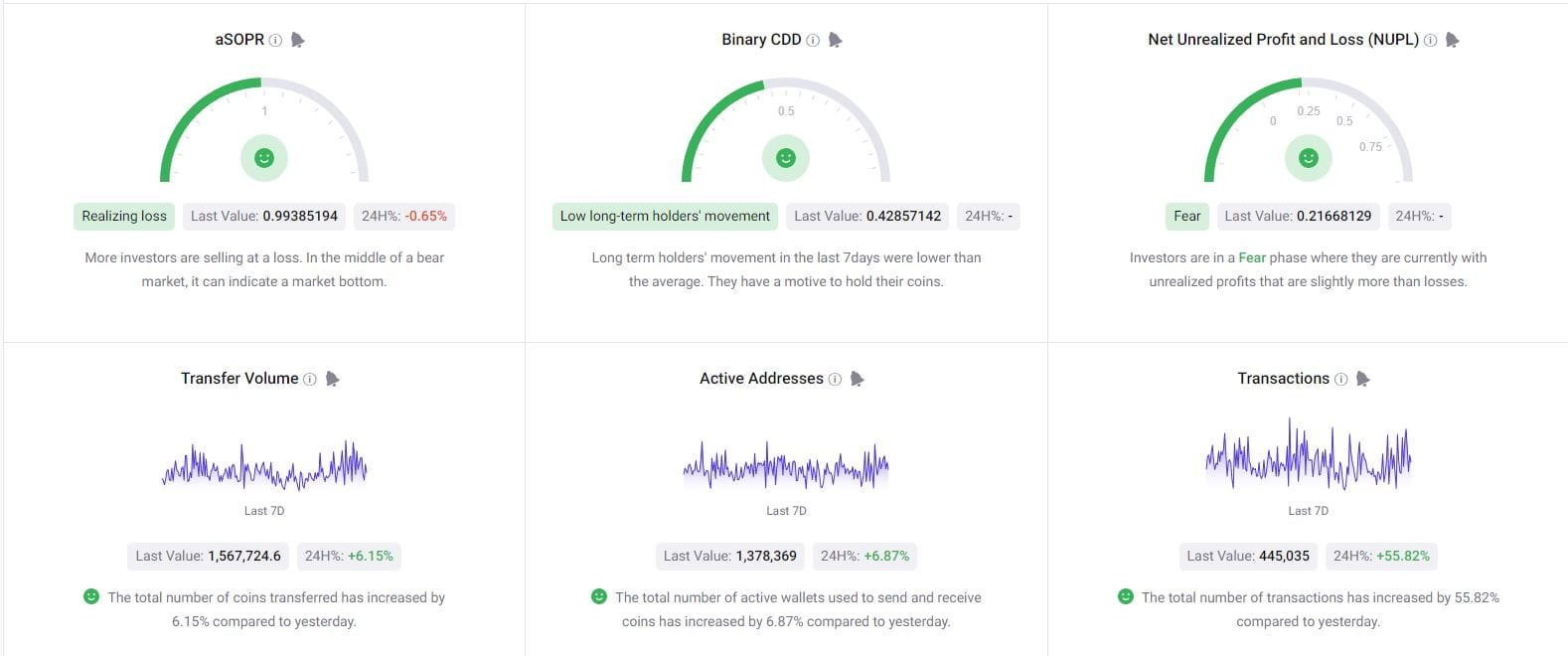Screen dimensions: 1568x656
Task: Click the green sentiment face in NUPL gauge
Action: [x=1307, y=157]
